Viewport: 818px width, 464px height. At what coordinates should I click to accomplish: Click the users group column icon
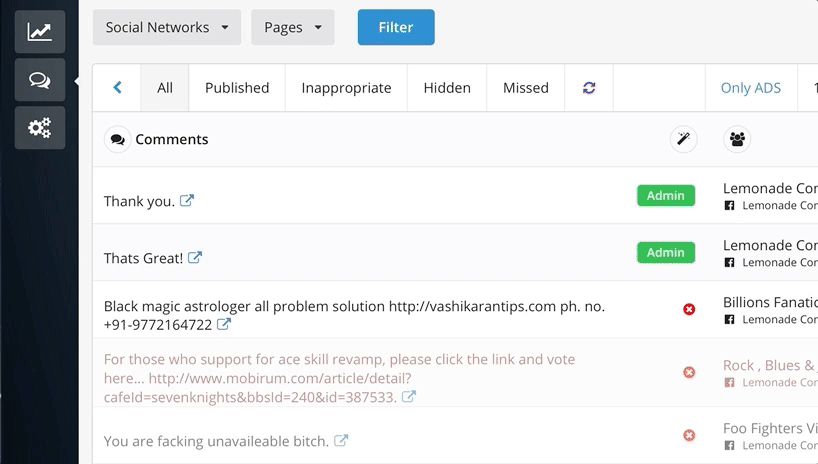point(737,140)
